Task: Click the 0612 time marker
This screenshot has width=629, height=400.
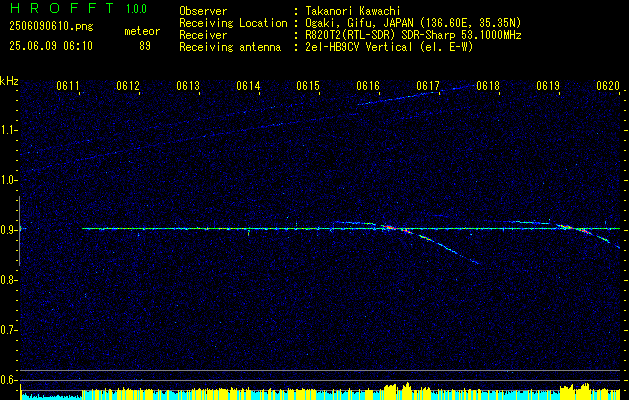Action: click(128, 85)
